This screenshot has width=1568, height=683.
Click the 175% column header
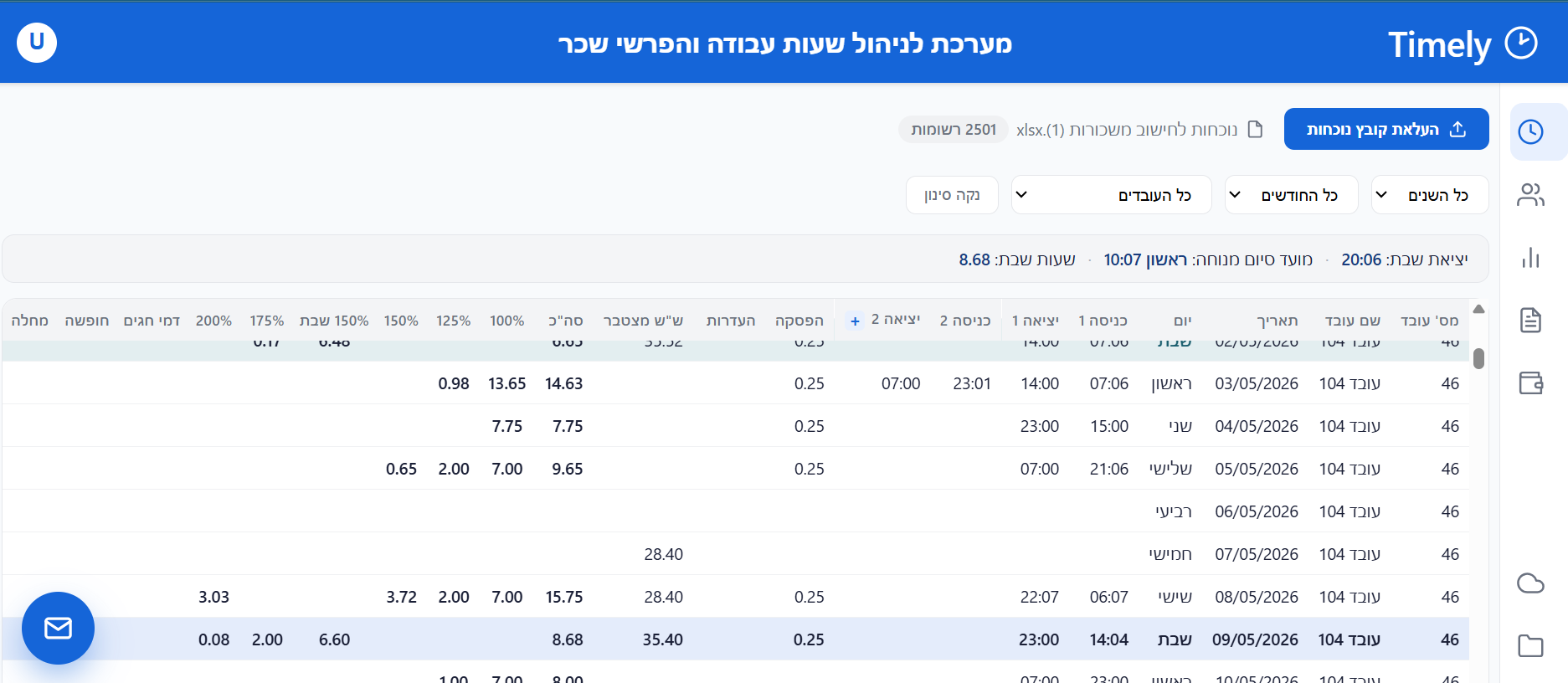[x=267, y=321]
